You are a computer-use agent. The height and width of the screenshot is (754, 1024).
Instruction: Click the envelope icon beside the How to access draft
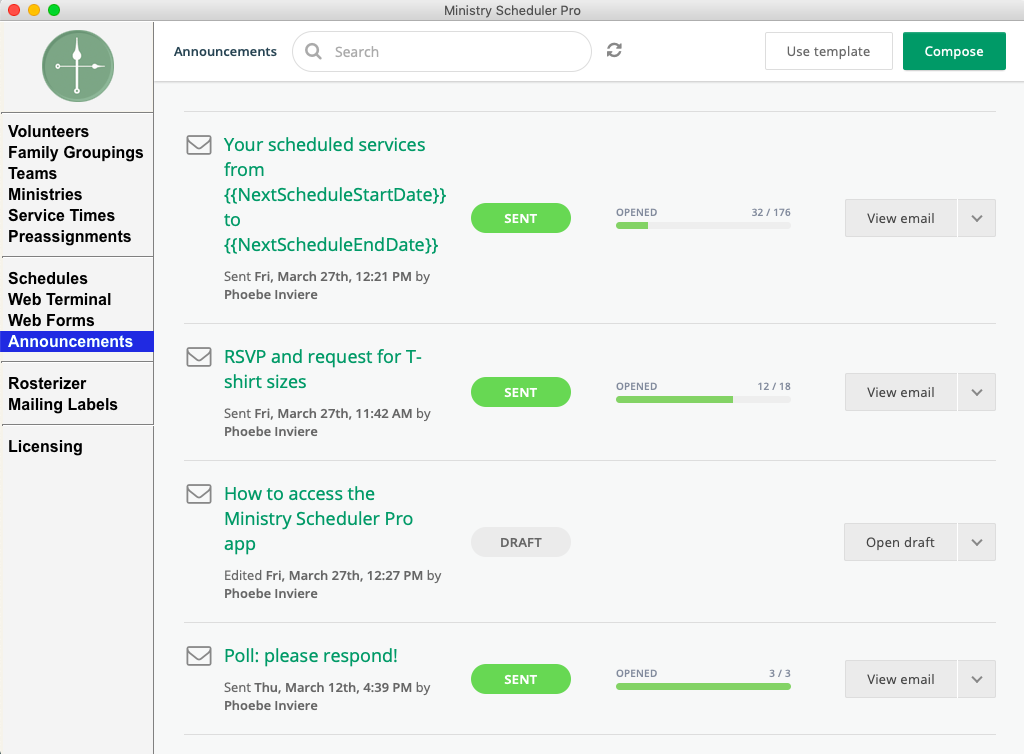click(199, 494)
